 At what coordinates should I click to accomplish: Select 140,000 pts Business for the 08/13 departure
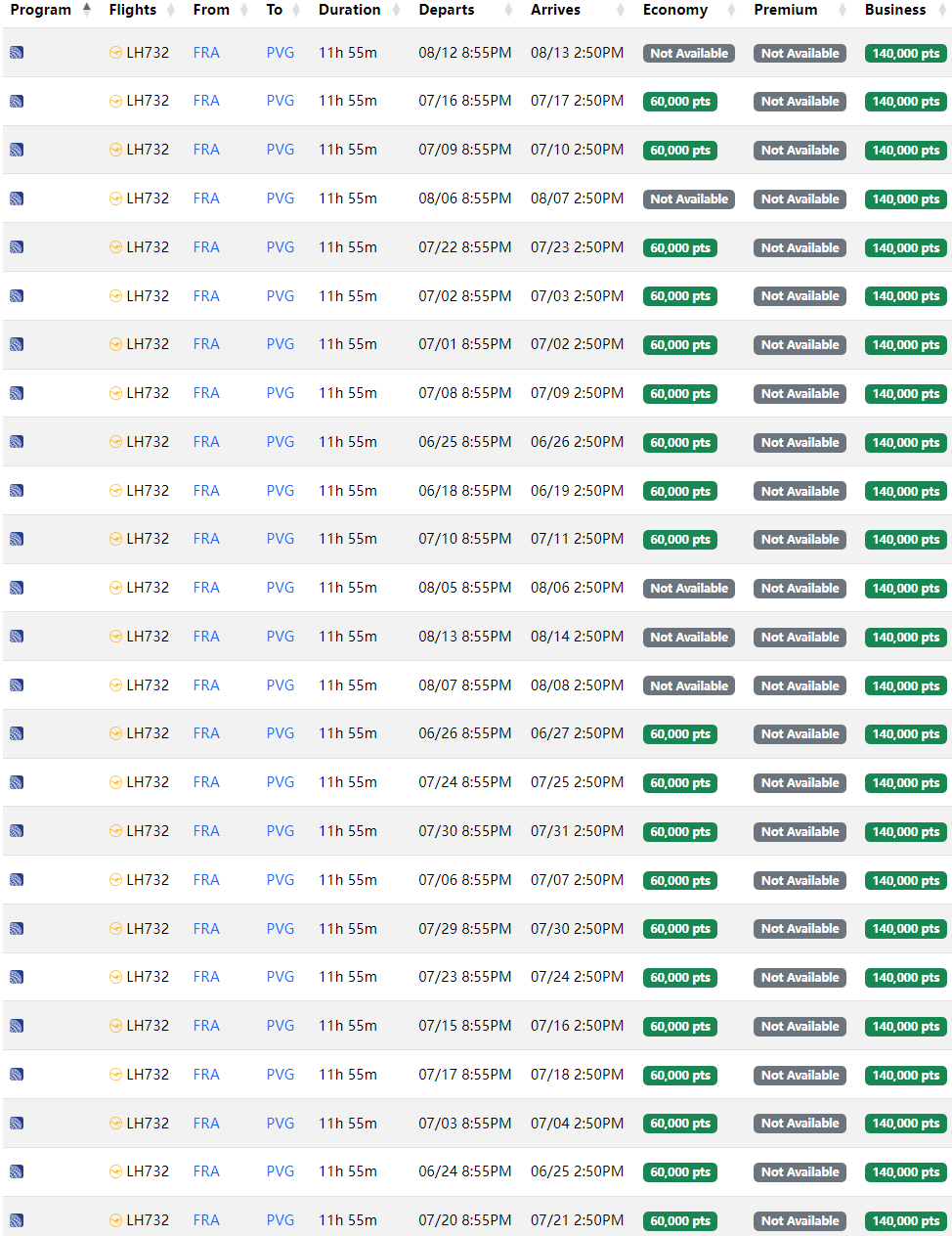(906, 637)
